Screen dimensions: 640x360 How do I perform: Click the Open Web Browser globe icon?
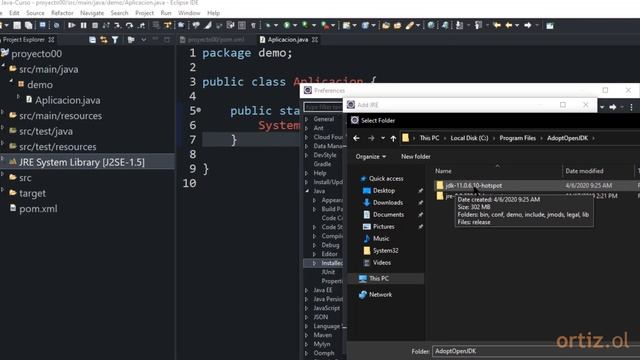431,25
